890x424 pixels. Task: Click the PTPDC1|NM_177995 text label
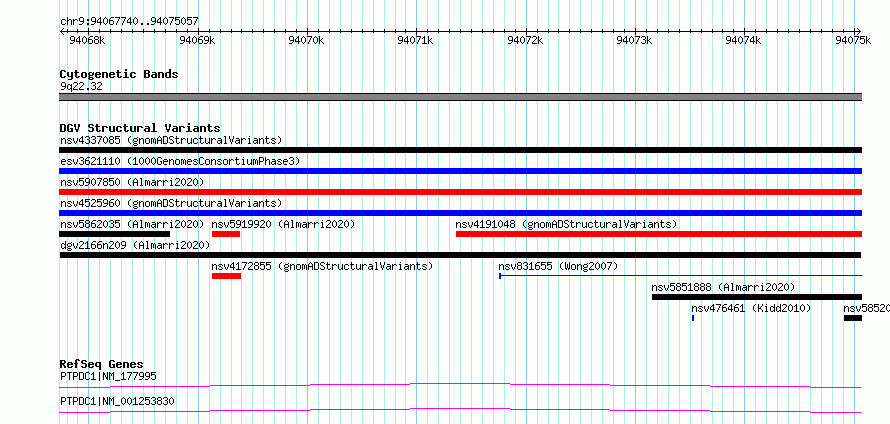click(108, 376)
